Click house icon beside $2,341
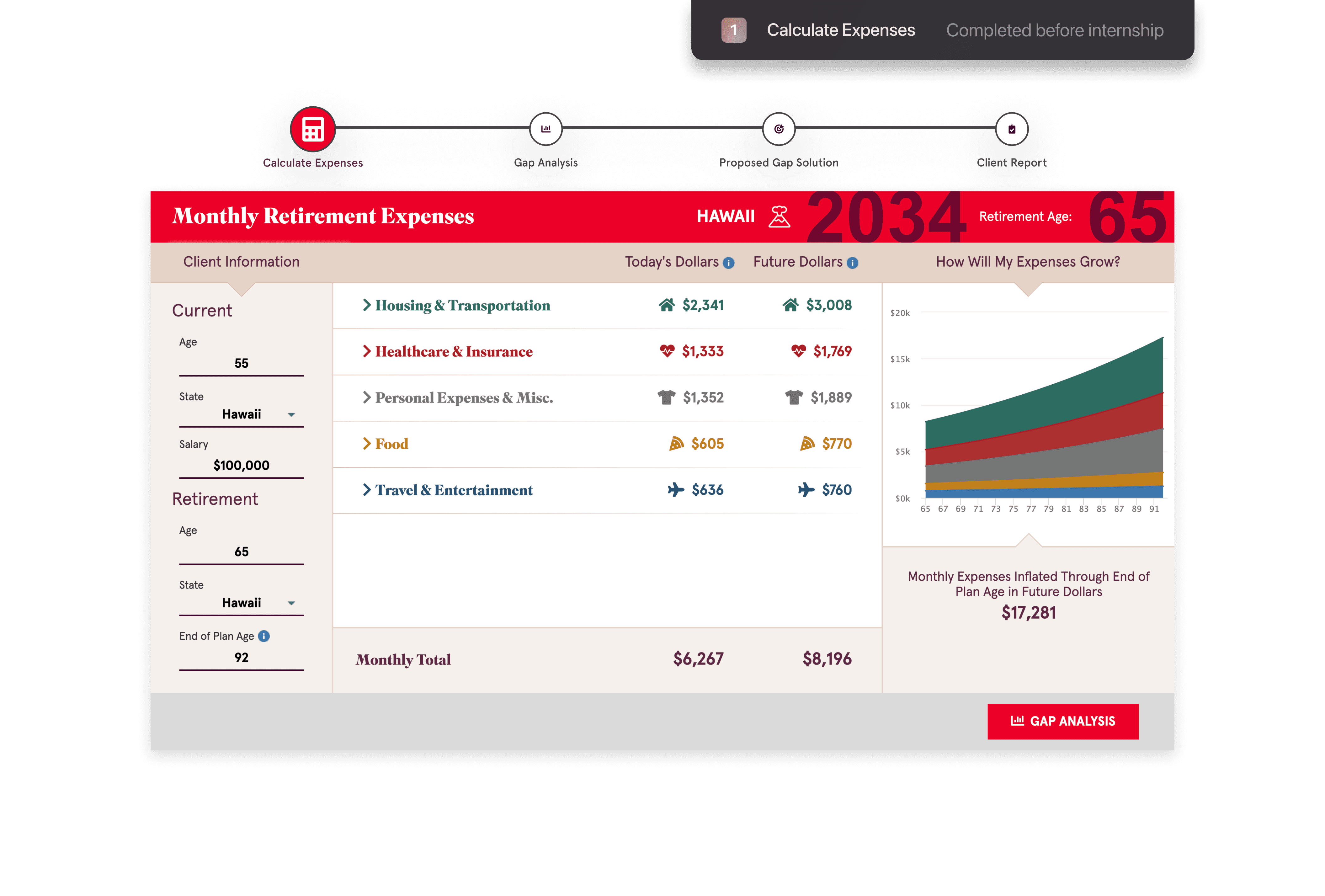The height and width of the screenshot is (896, 1325). [x=667, y=305]
